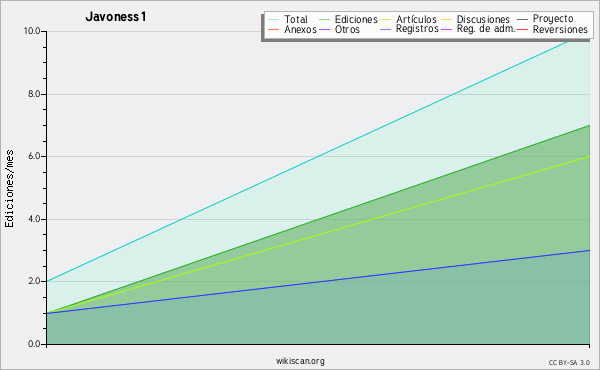Click the CC BY-SA 3.0 license text
The height and width of the screenshot is (370, 600).
coord(569,362)
